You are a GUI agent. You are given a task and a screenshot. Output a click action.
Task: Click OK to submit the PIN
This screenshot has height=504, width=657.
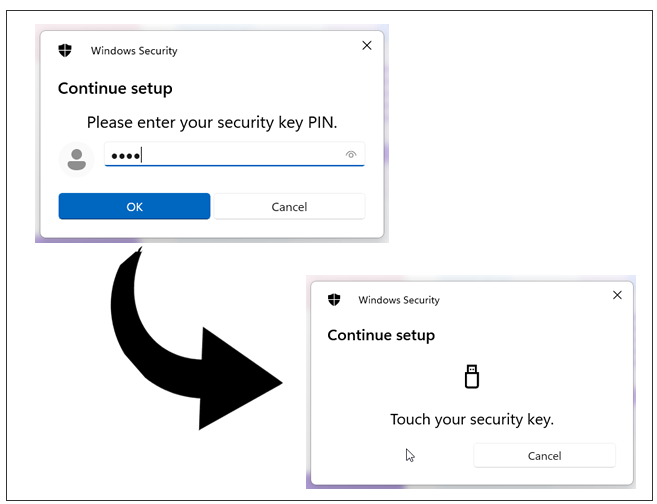[134, 206]
